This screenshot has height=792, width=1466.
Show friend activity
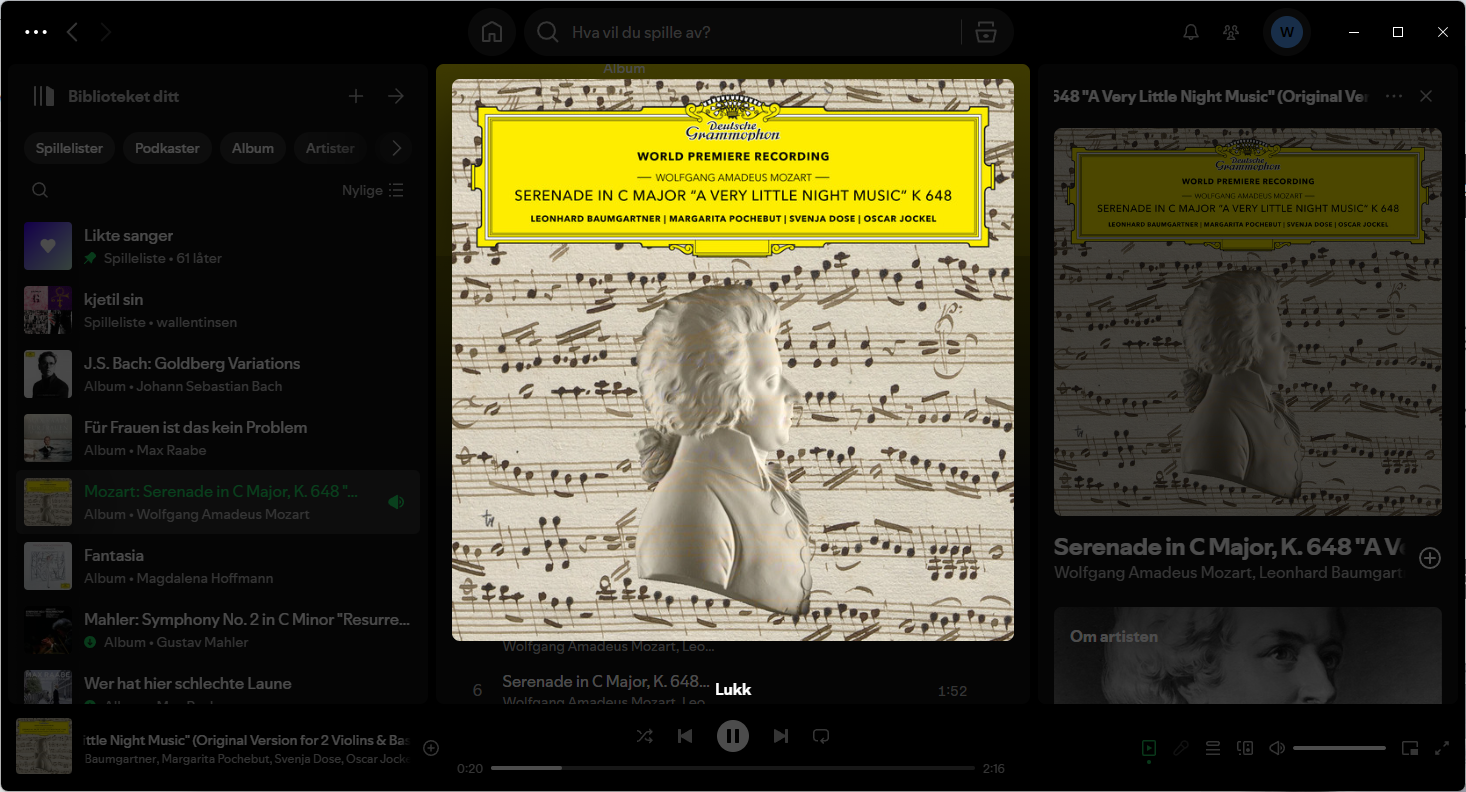pyautogui.click(x=1231, y=32)
